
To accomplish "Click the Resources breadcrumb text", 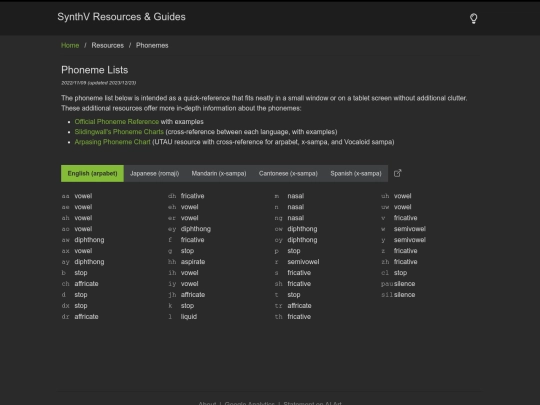I will click(x=107, y=45).
